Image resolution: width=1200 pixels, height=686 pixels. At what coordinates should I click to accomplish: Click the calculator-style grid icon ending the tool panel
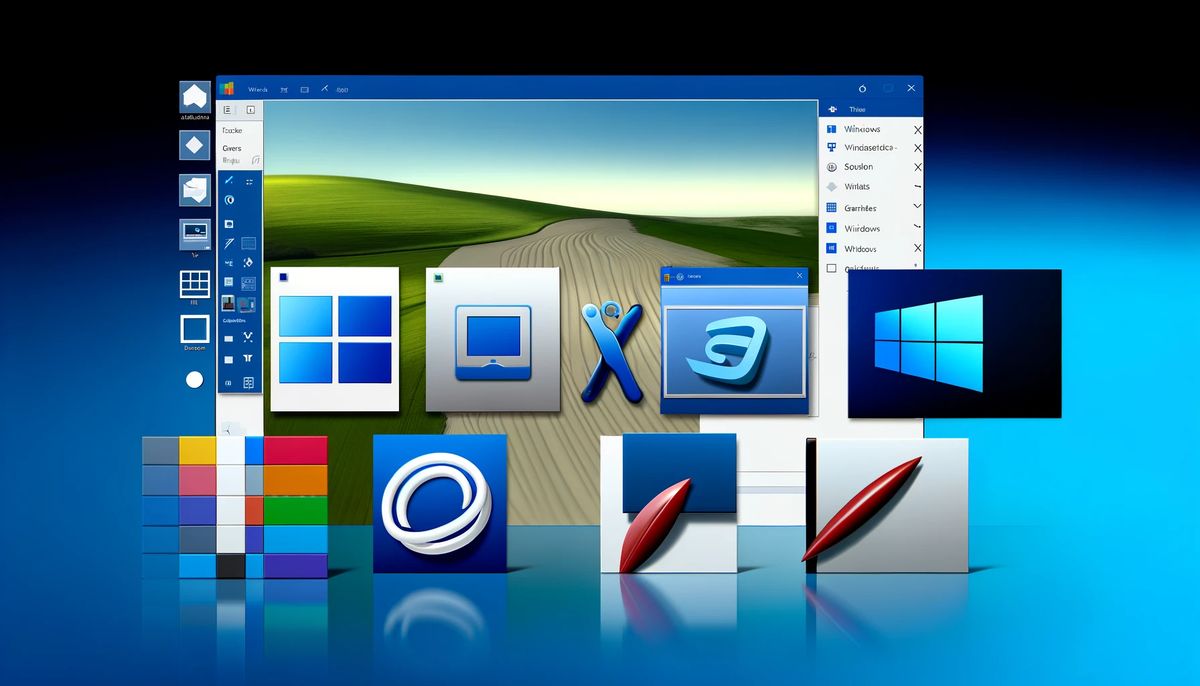tap(249, 383)
